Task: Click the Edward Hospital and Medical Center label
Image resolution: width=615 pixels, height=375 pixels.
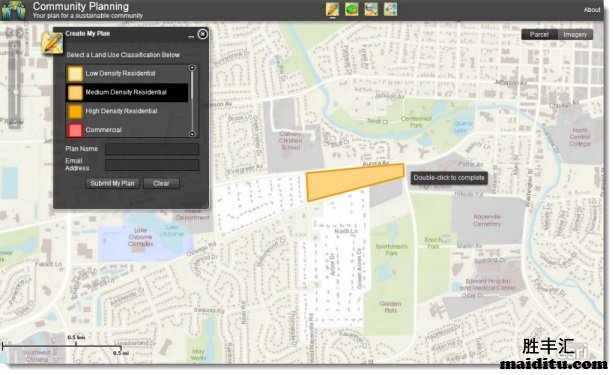Action: click(488, 284)
